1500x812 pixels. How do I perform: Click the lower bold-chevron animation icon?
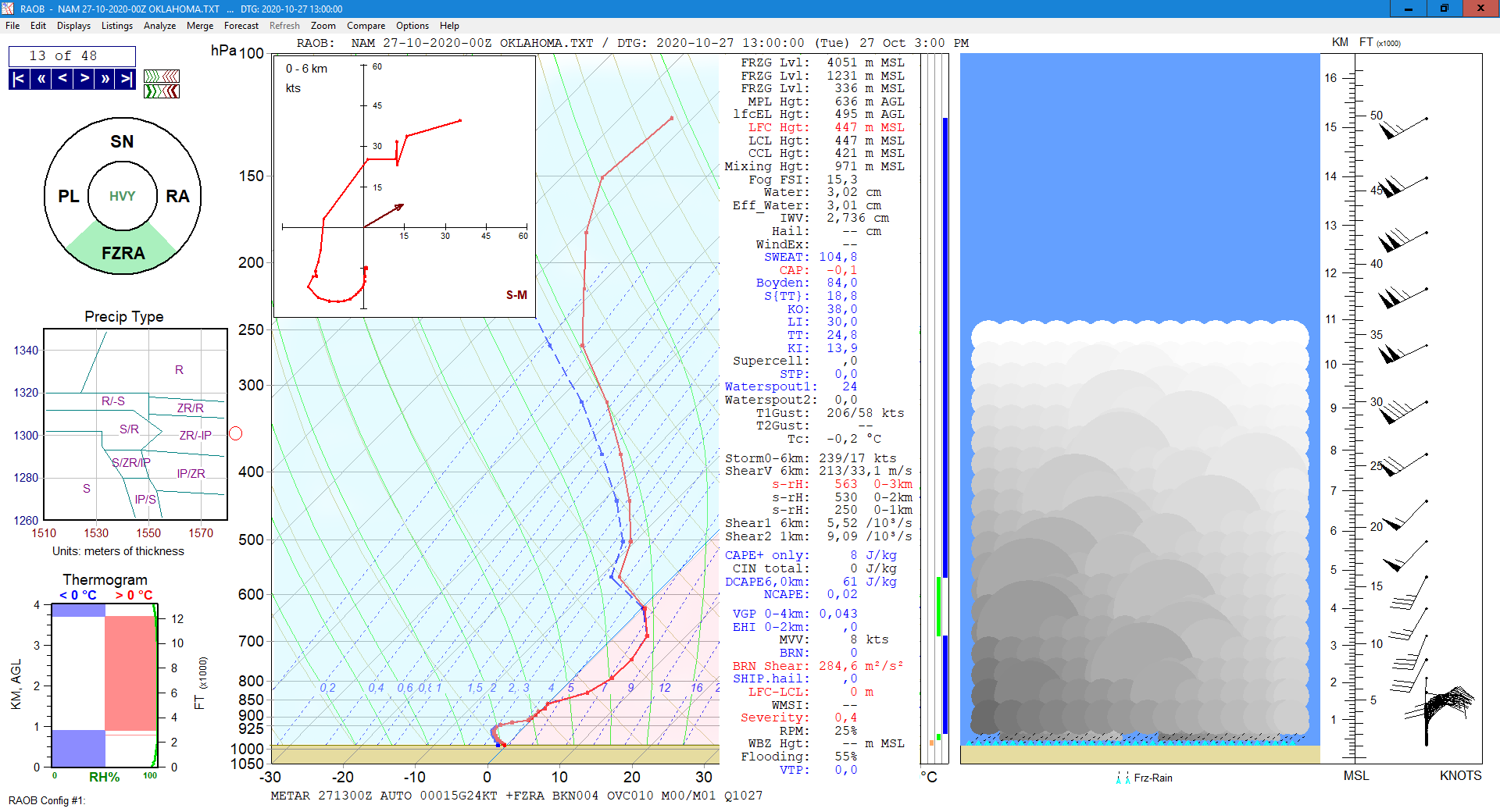point(162,91)
